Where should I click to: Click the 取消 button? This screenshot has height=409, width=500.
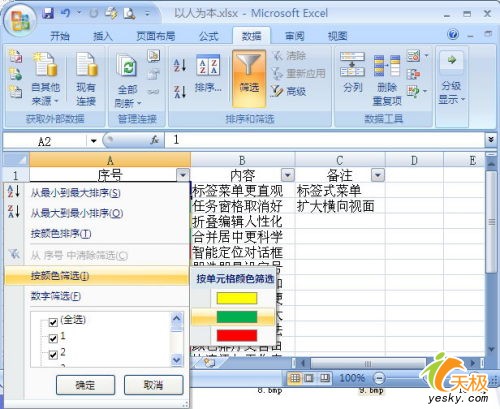(x=153, y=385)
